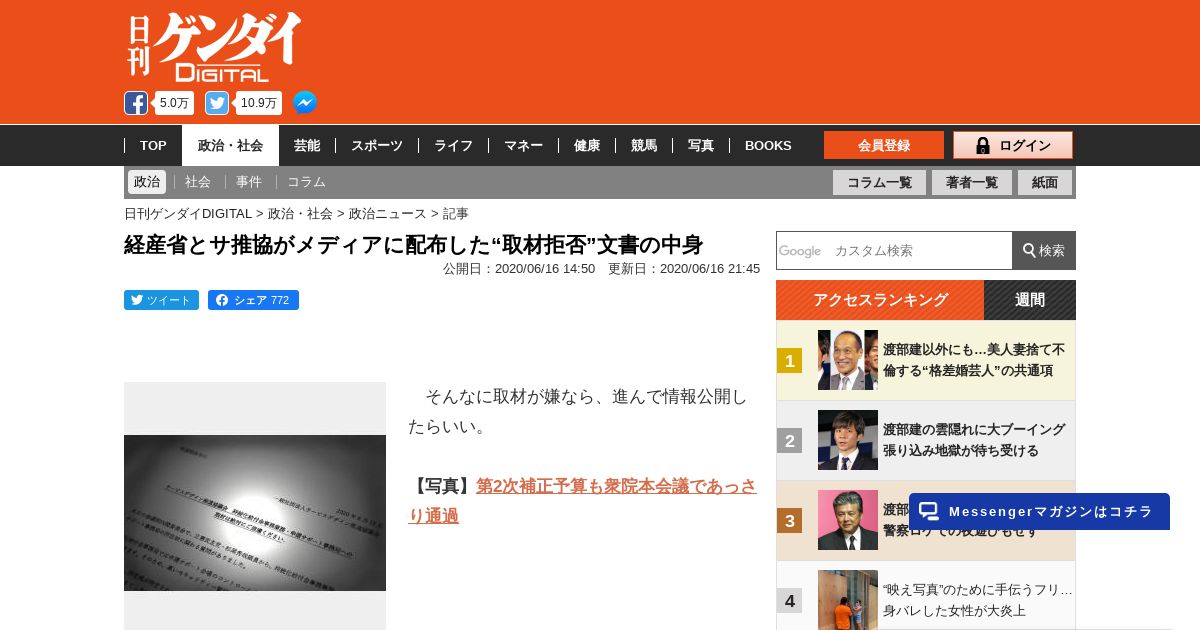This screenshot has height=630, width=1200.
Task: Click ranking number 2 badge
Action: (x=789, y=441)
